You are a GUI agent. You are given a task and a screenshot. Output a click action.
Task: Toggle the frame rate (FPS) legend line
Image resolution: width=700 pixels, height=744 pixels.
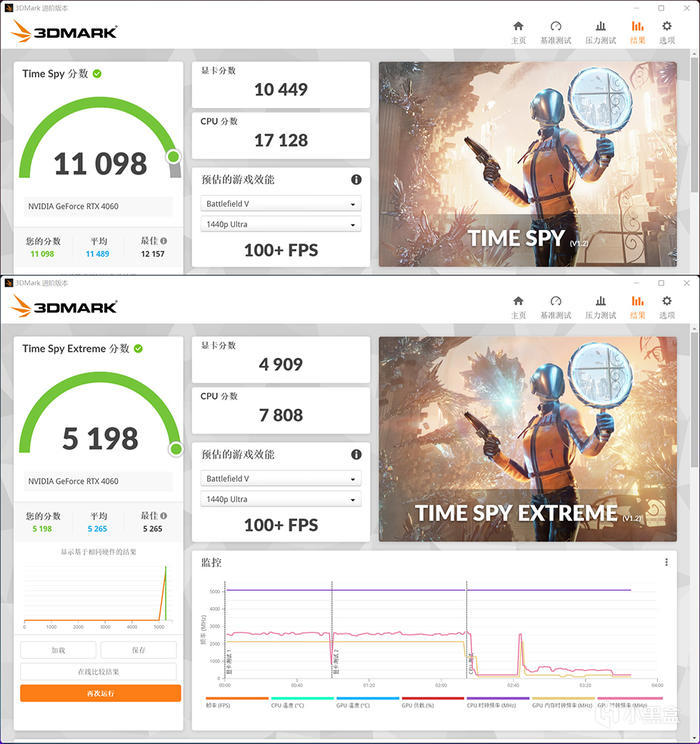[x=237, y=702]
